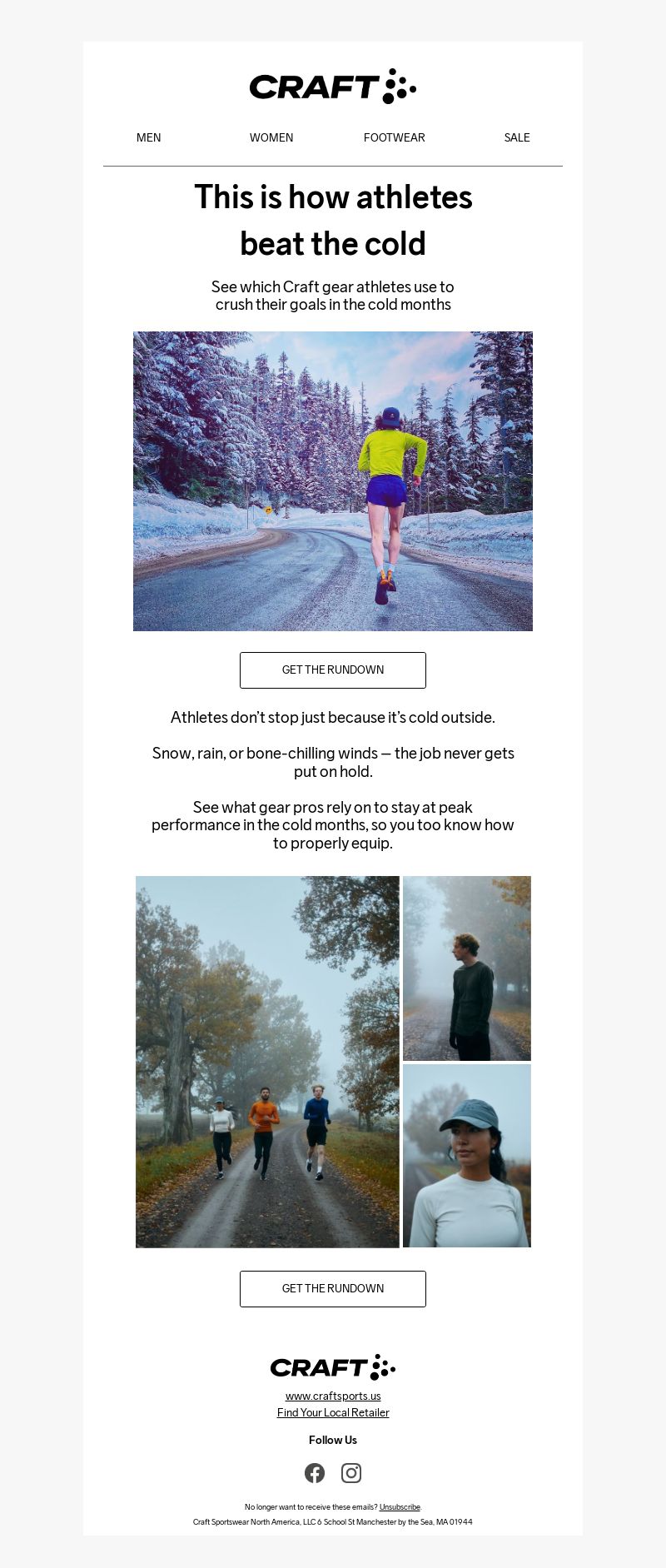Click the subheading about Craft gear athletes use
Viewport: 666px width, 1568px height.
pyautogui.click(x=333, y=296)
